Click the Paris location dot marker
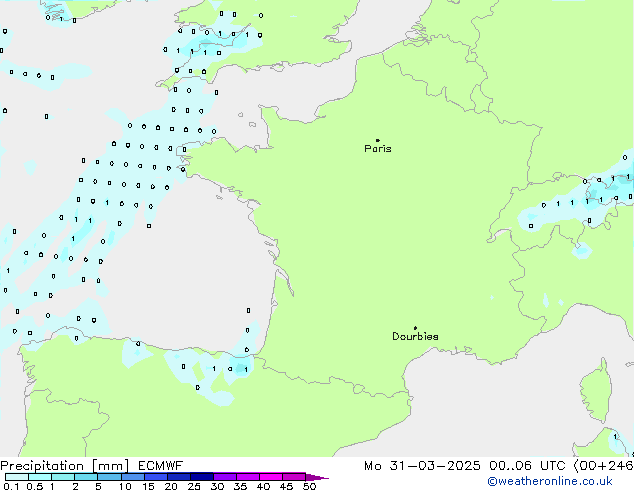This screenshot has width=634, height=490. coord(378,140)
